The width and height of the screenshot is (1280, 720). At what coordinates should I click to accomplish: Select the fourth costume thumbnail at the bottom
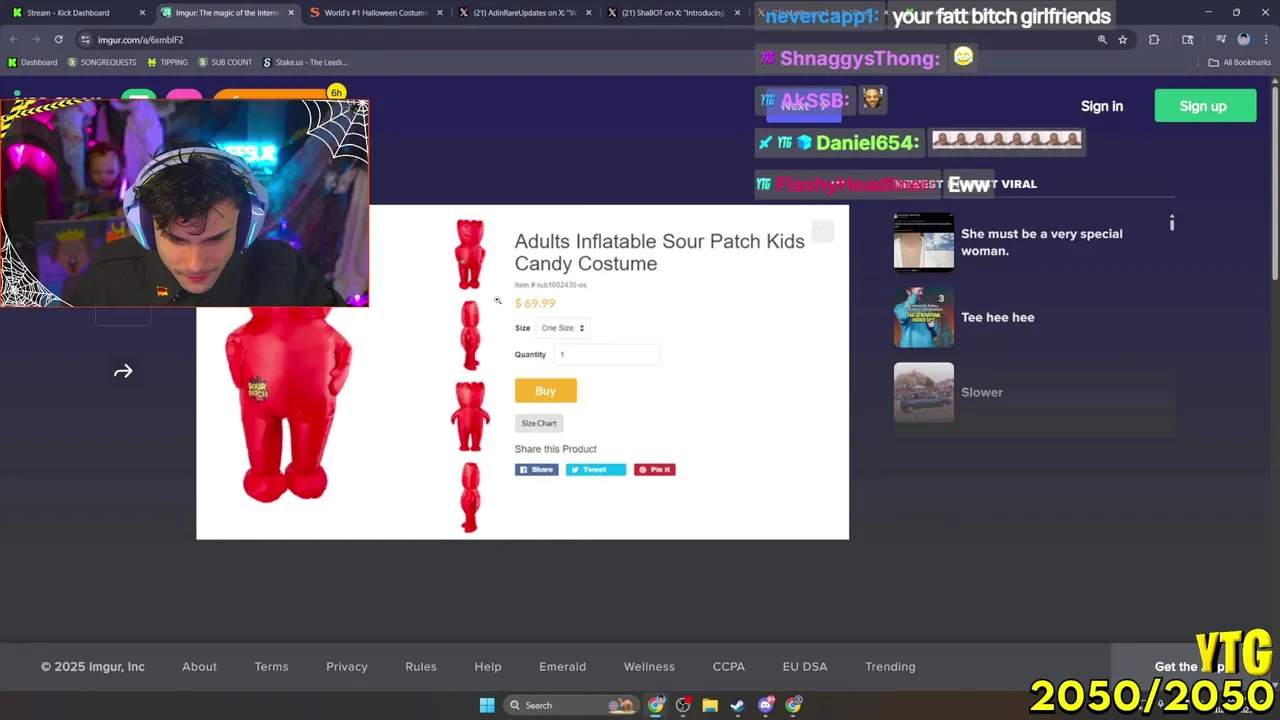point(470,497)
